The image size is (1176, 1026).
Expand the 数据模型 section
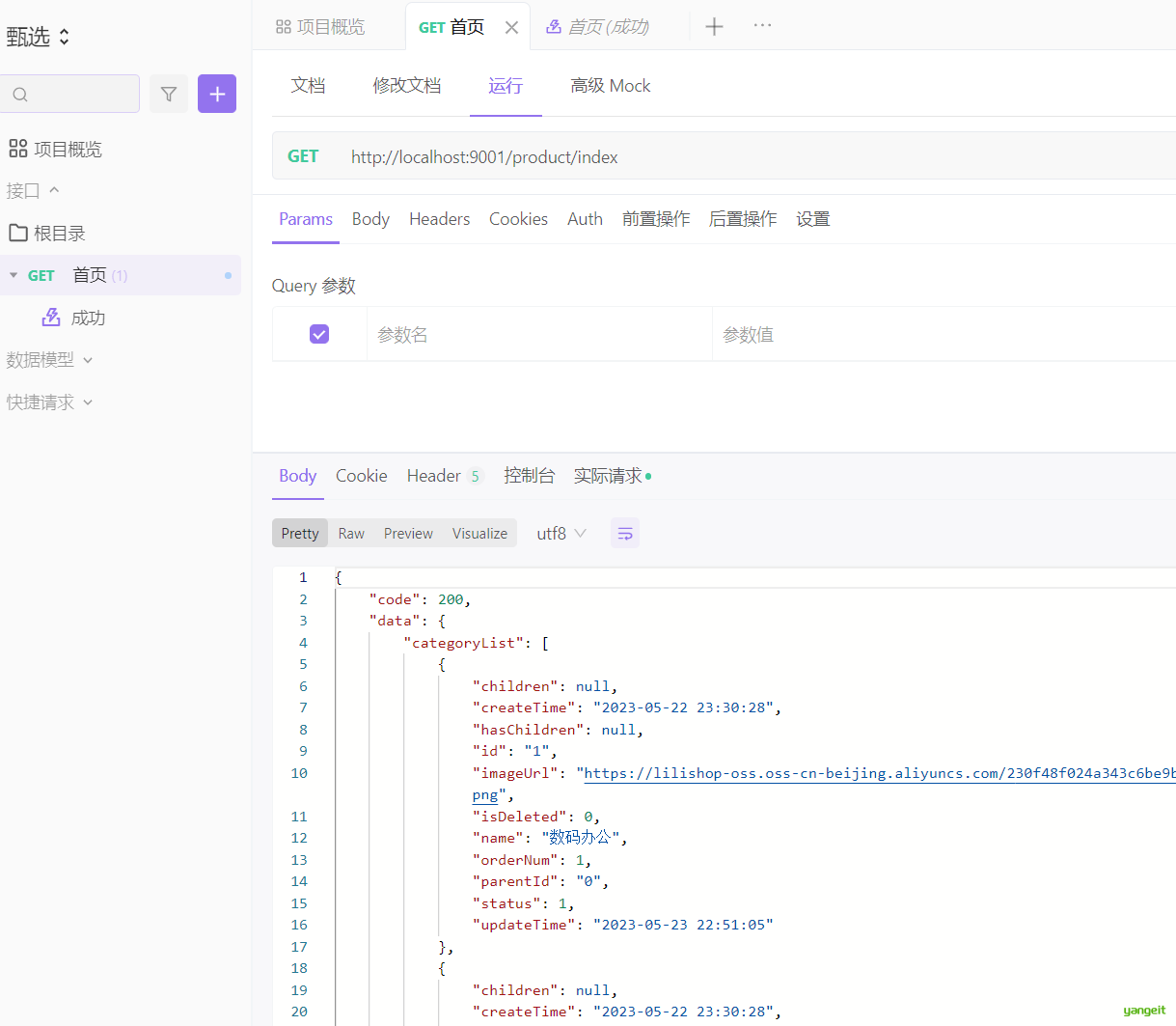pos(49,359)
